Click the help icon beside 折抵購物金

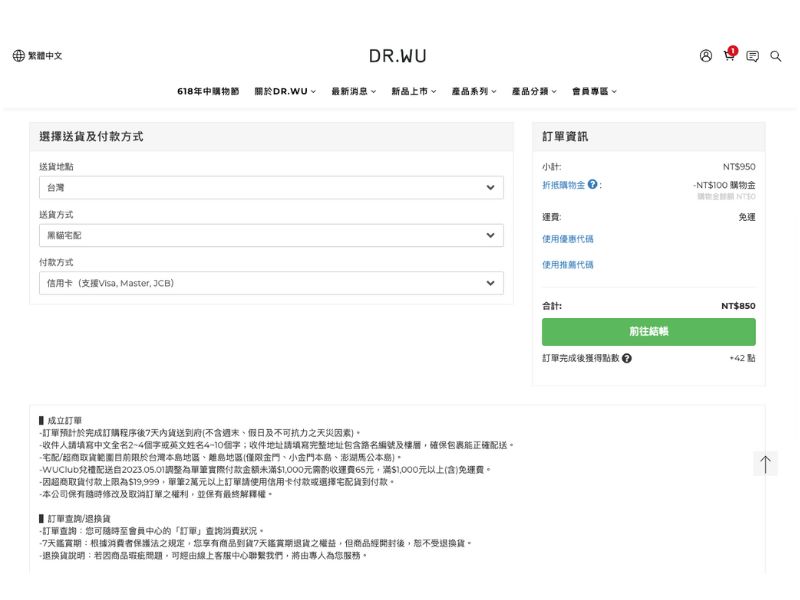pyautogui.click(x=593, y=185)
